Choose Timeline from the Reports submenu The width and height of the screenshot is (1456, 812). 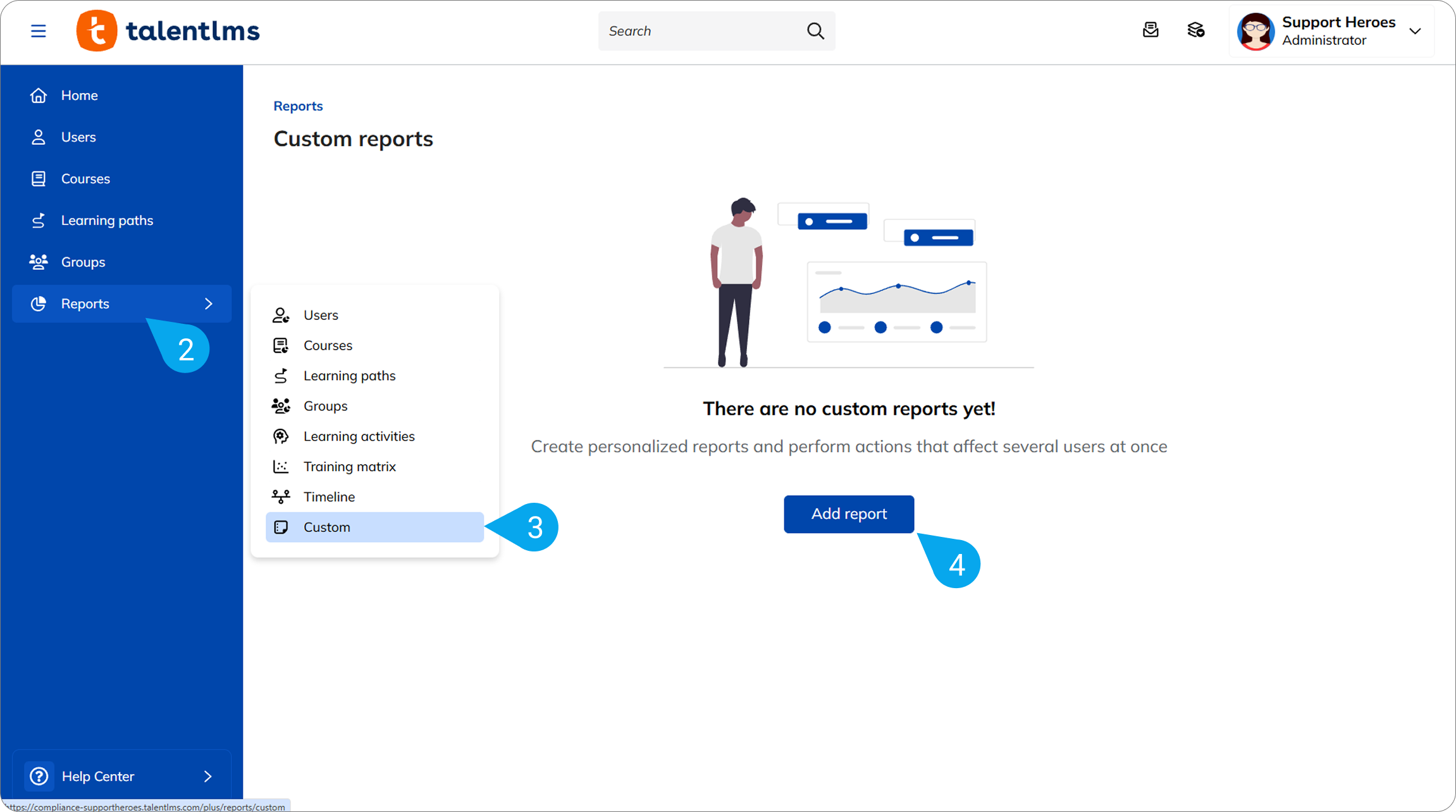(x=329, y=497)
